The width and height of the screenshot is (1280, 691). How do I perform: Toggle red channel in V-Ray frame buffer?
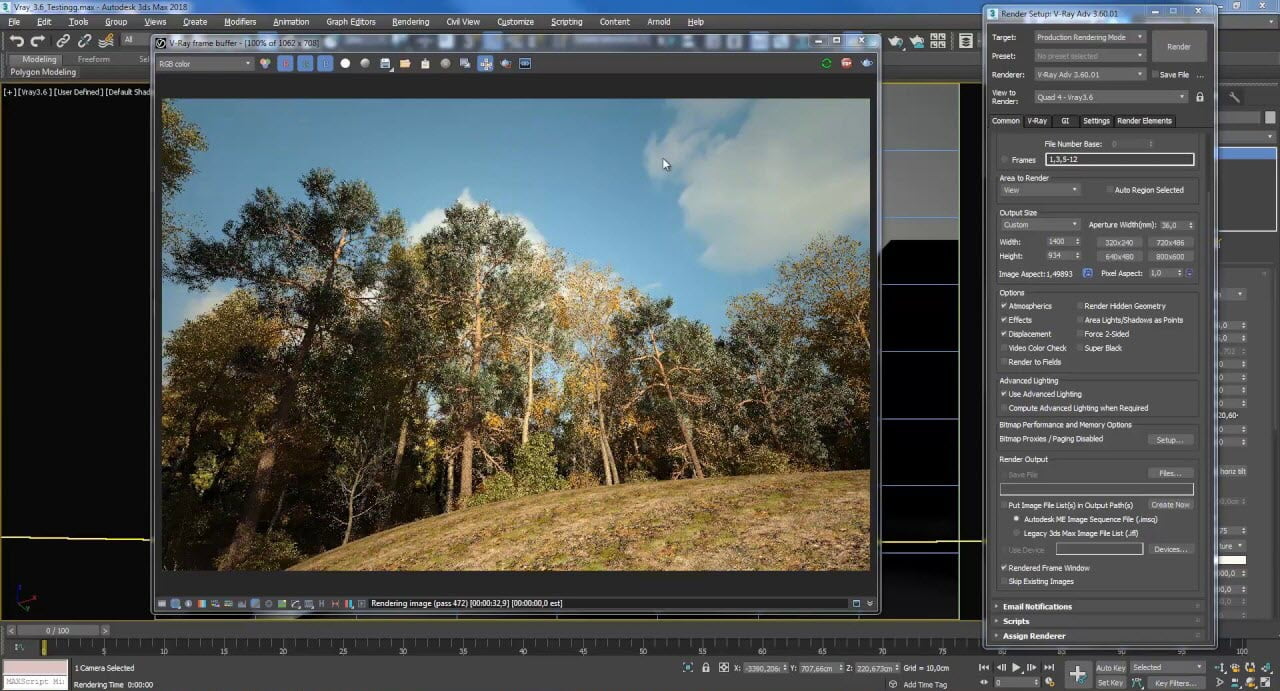285,63
